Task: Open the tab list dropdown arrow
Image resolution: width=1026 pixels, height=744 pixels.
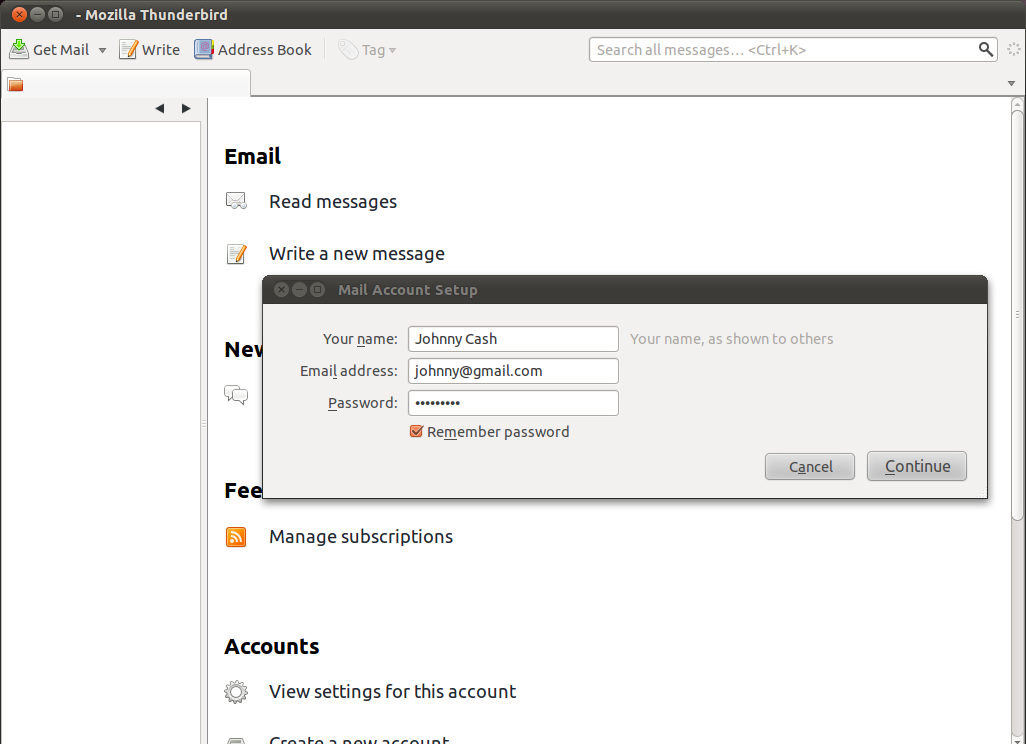Action: click(1011, 83)
